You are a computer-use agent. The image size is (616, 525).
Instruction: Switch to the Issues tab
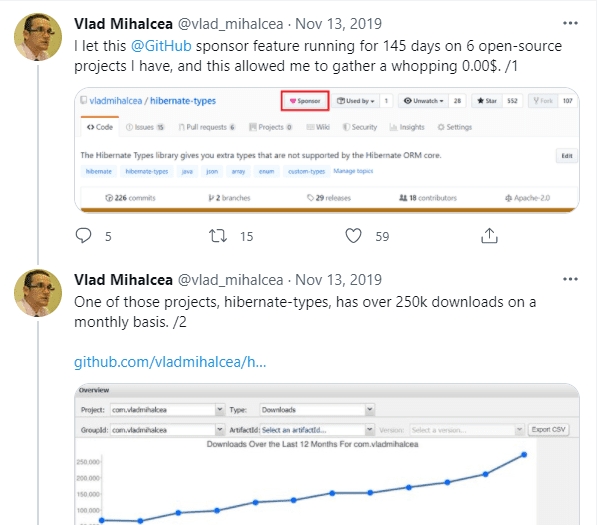(145, 127)
